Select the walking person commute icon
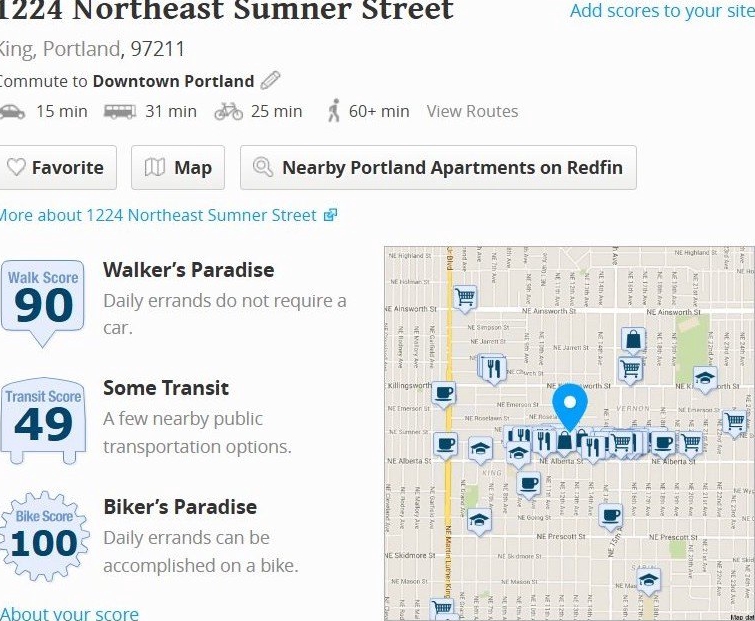 coord(334,110)
